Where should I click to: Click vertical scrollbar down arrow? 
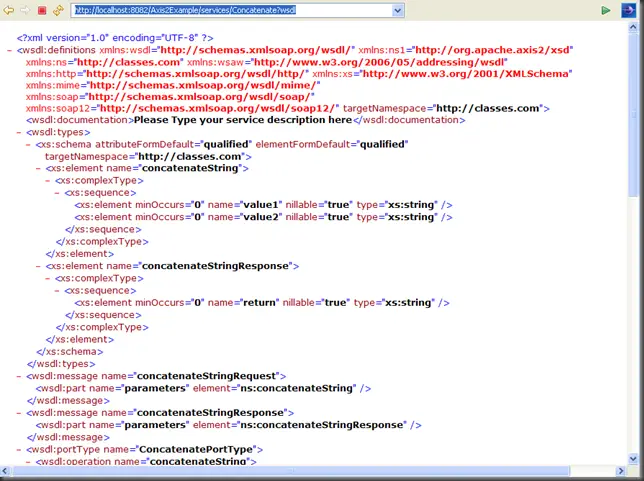point(633,458)
